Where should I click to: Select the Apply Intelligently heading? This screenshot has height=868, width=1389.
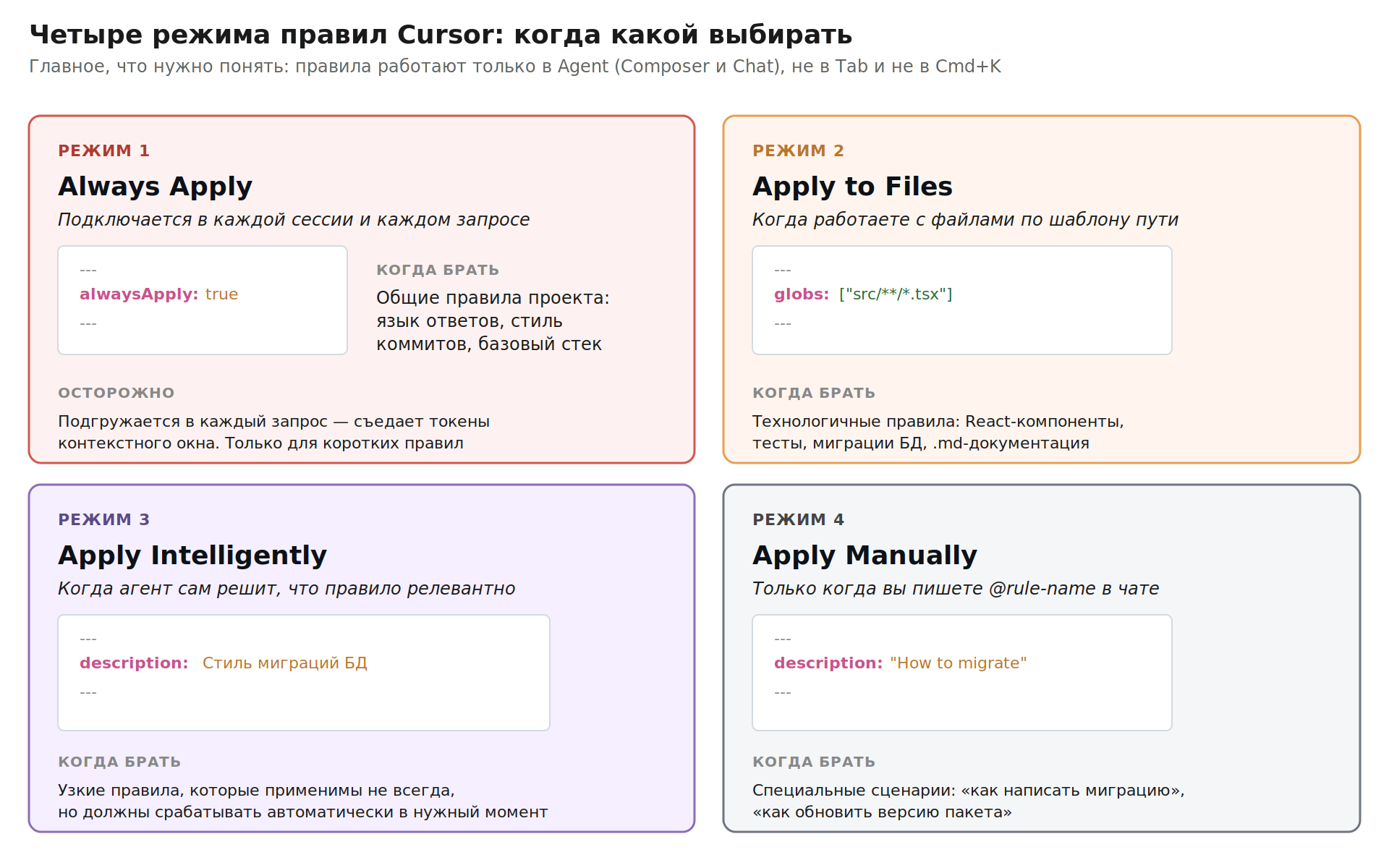tap(192, 556)
